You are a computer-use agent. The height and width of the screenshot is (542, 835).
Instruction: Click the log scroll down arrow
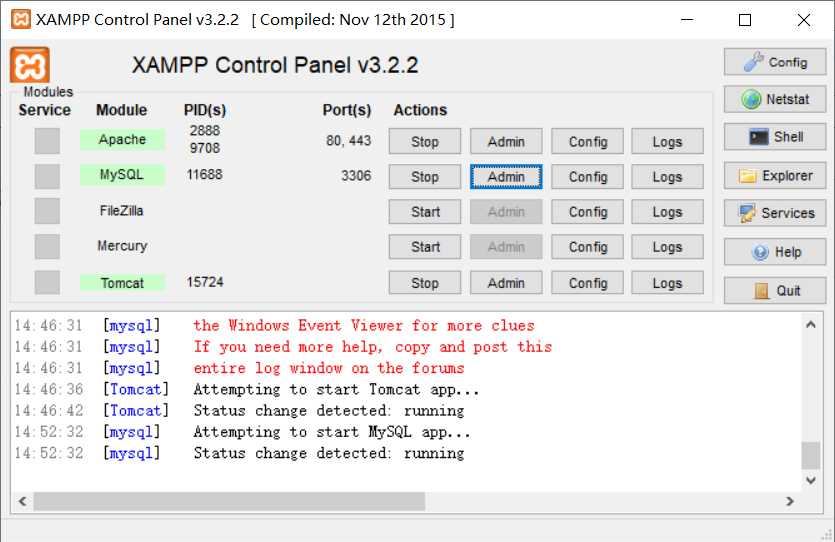811,480
